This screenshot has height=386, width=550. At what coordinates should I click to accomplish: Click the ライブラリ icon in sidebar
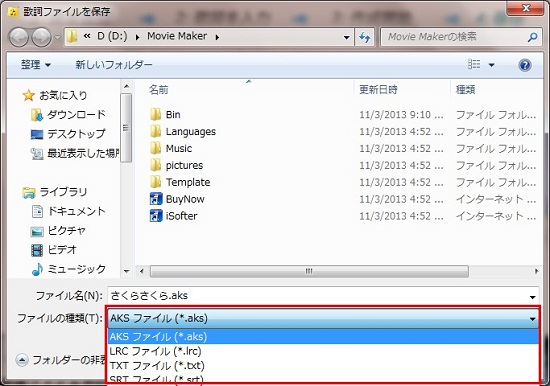click(29, 192)
